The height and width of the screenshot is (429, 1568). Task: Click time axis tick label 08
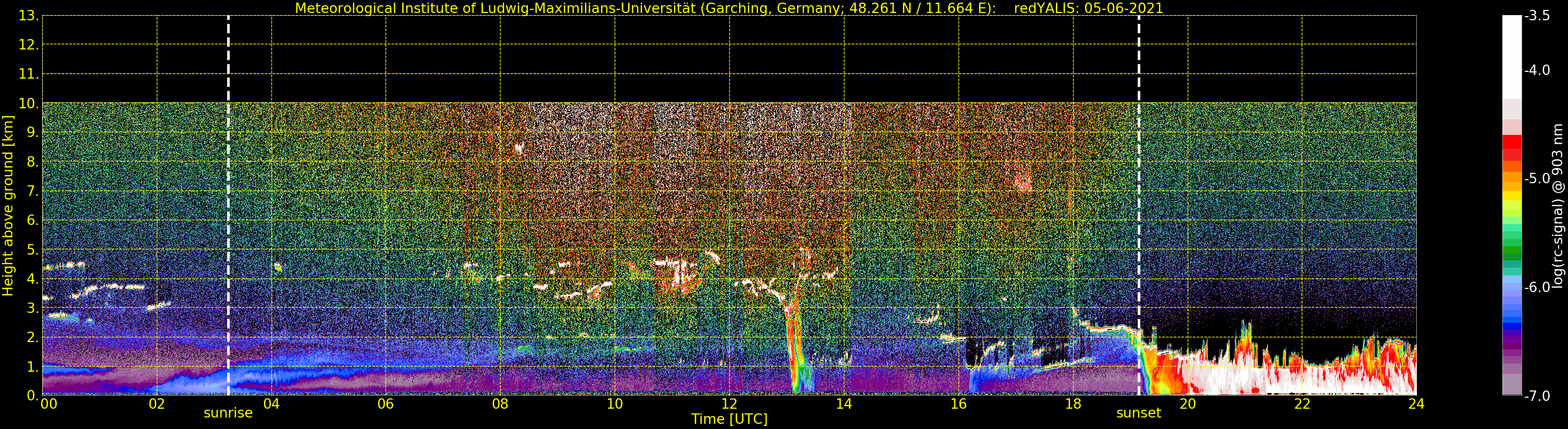click(500, 404)
